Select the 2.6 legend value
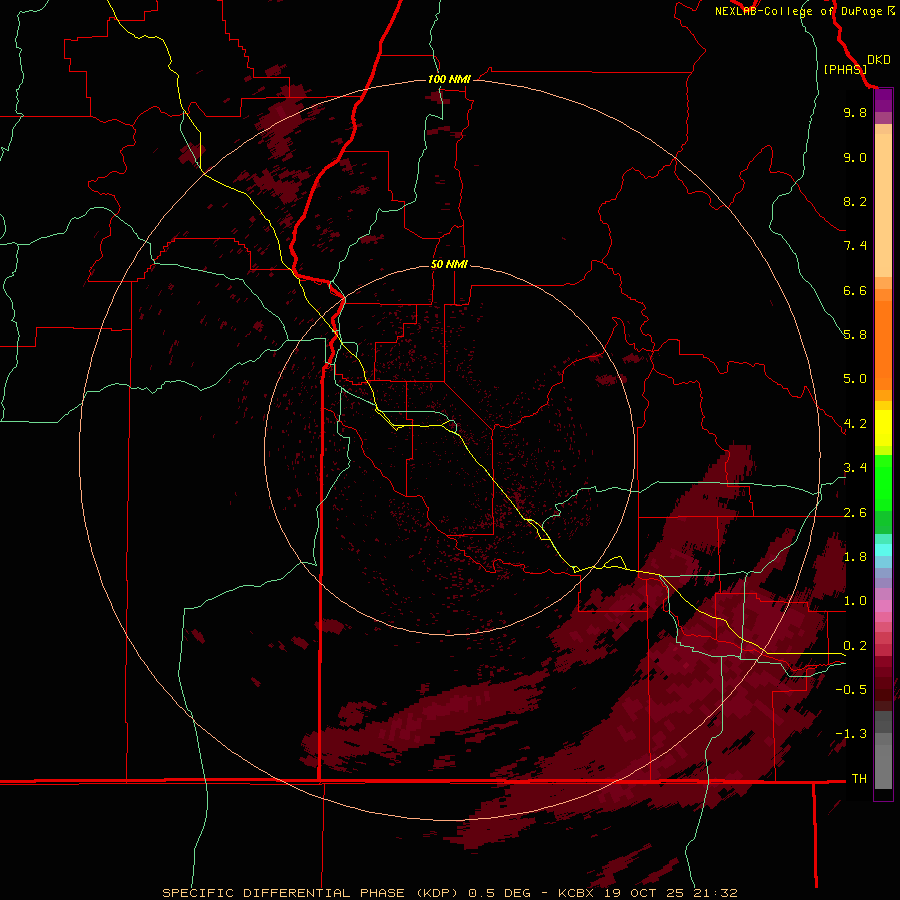Screen dimensions: 900x900 855,513
